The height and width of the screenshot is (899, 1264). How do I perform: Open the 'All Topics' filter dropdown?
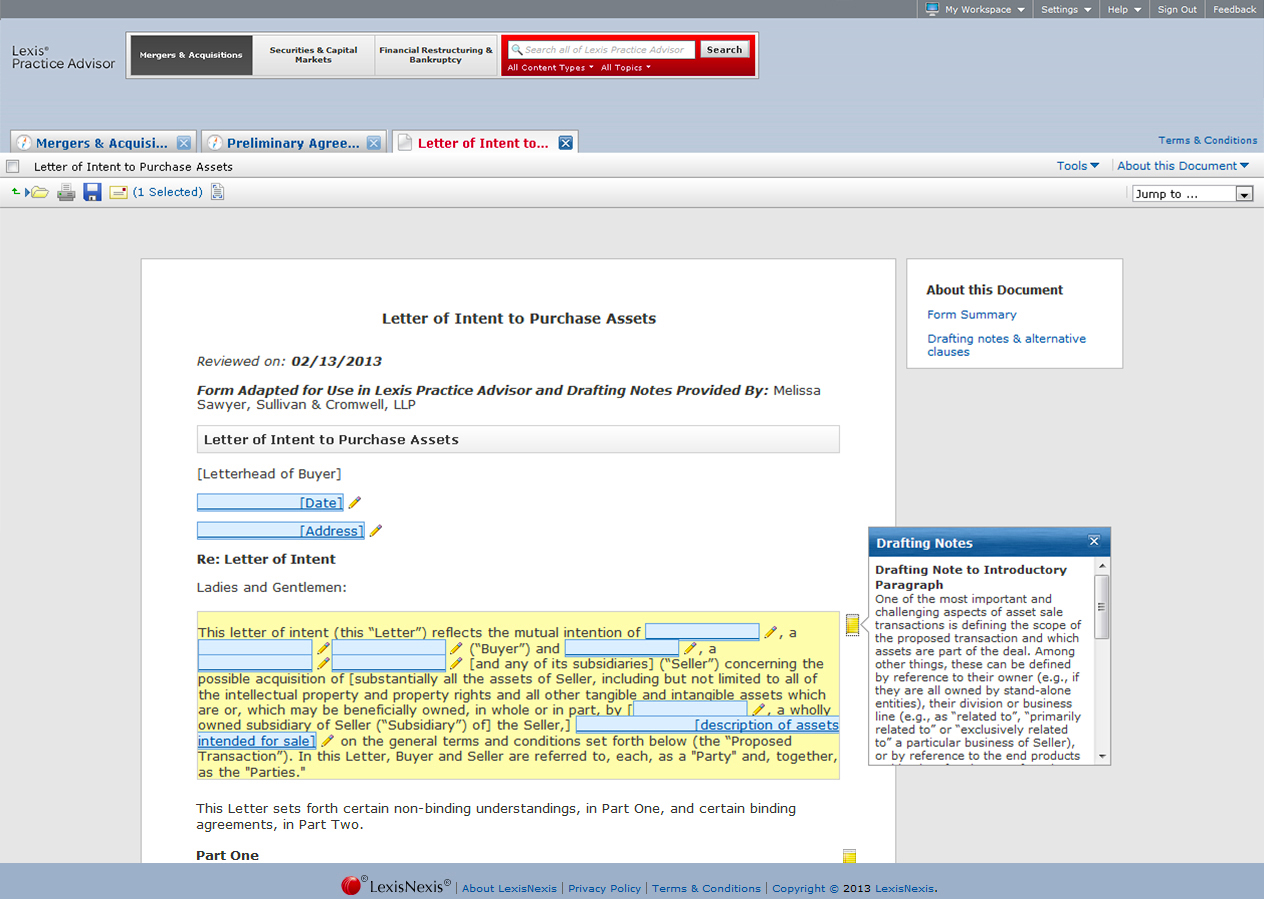coord(626,68)
